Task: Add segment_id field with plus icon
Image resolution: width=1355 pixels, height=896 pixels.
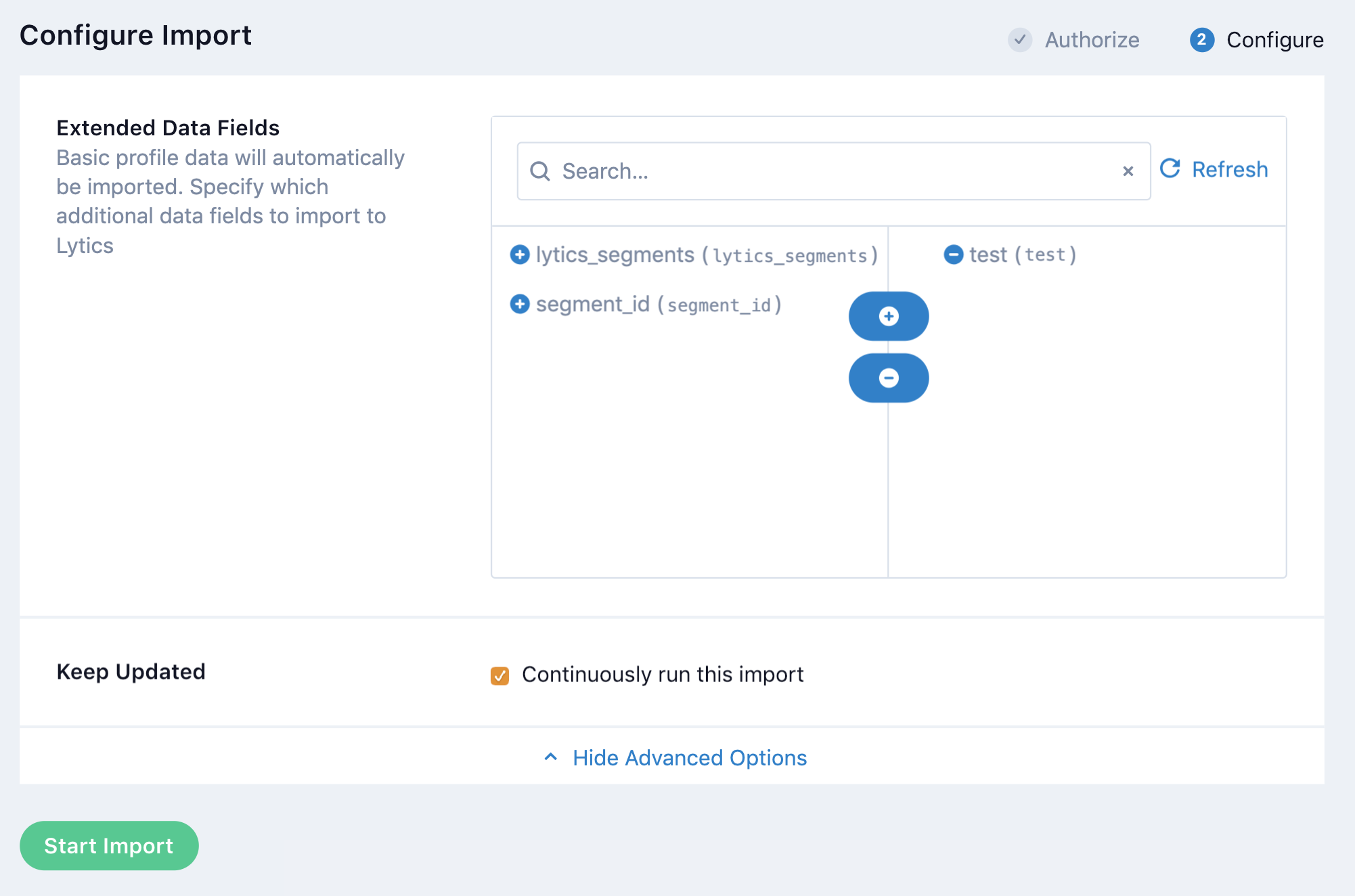Action: 520,304
